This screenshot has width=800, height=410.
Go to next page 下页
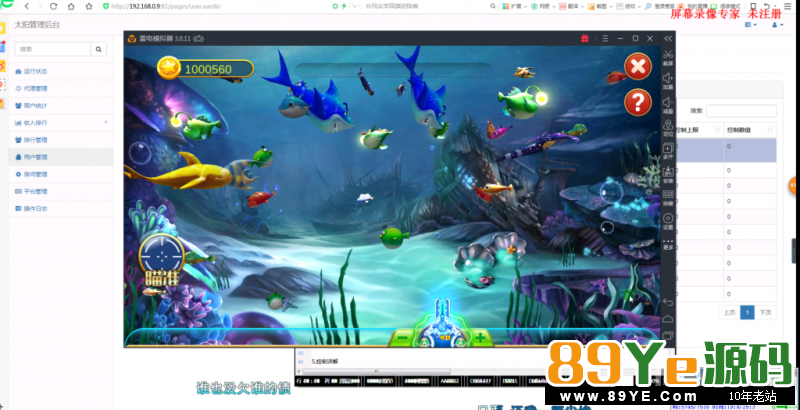click(765, 313)
